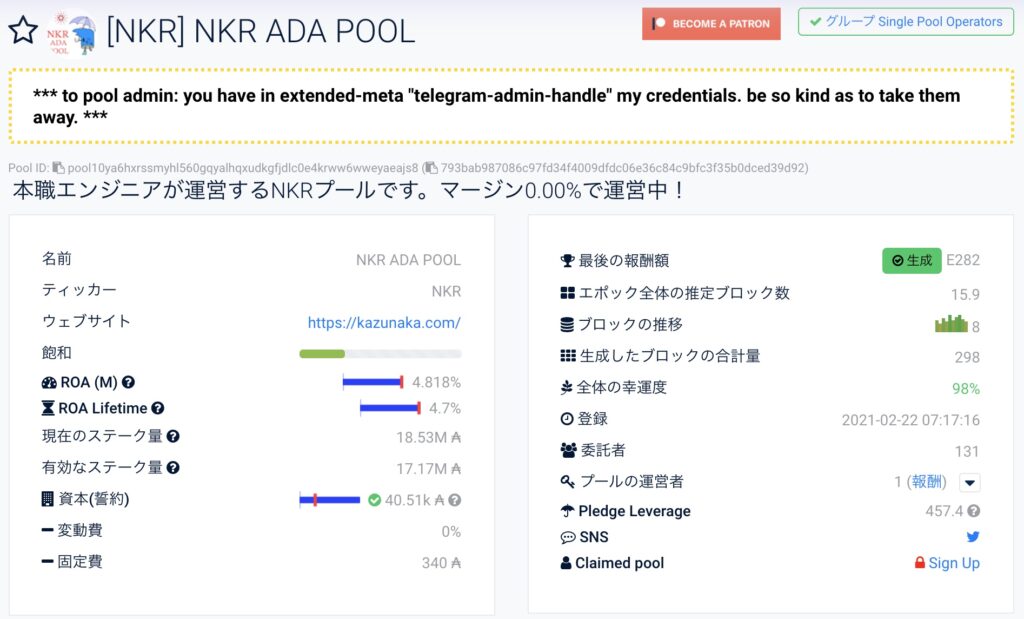Click the red lock icon beside Sign Up
Image resolution: width=1024 pixels, height=619 pixels.
click(920, 562)
